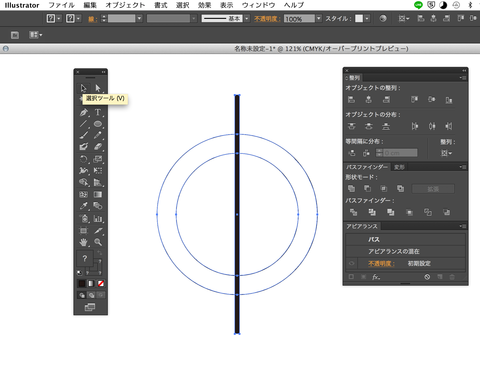
Task: Open the Arrange Documents dropdown
Action: click(36, 35)
